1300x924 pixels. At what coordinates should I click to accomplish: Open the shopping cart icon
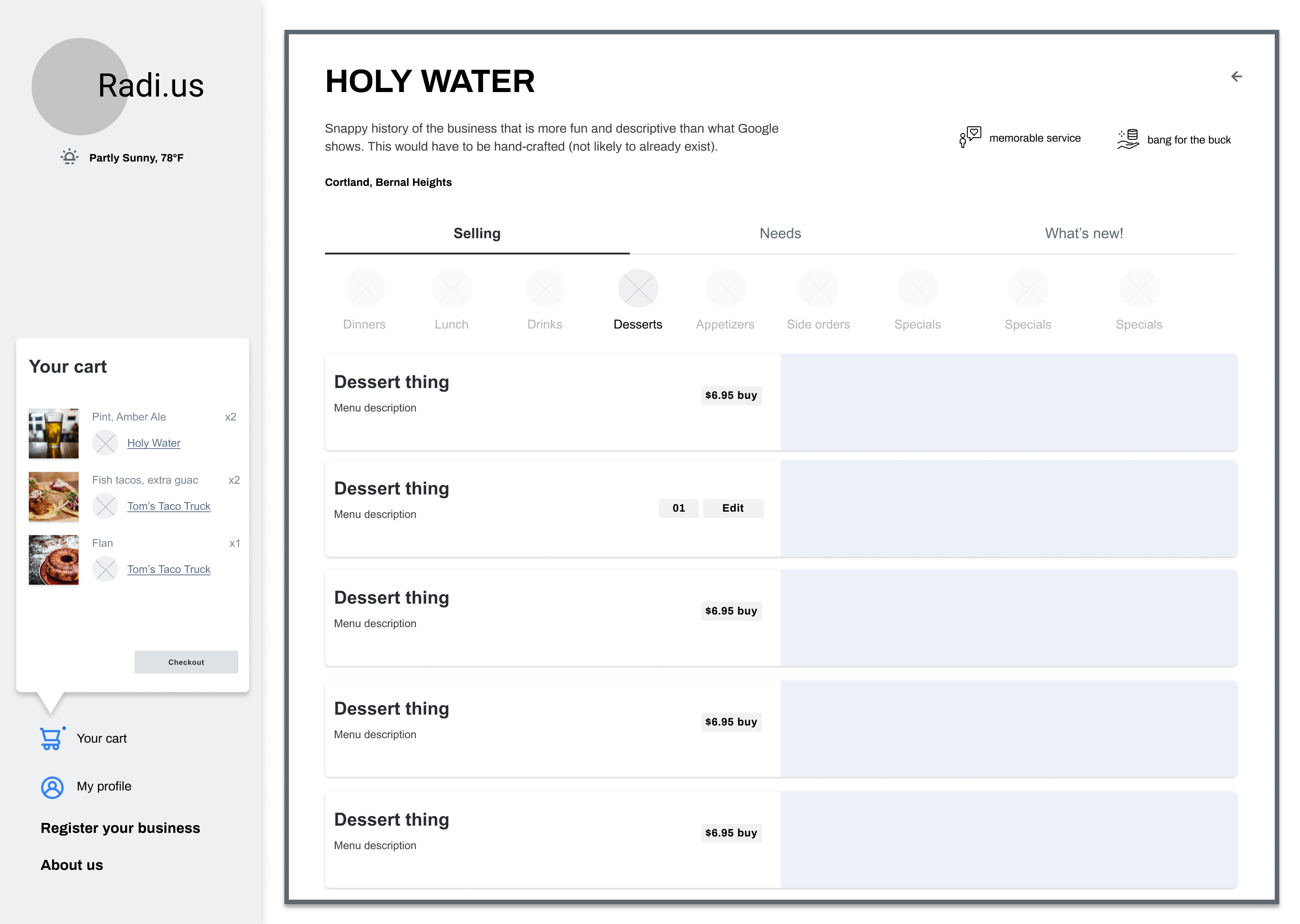point(51,739)
